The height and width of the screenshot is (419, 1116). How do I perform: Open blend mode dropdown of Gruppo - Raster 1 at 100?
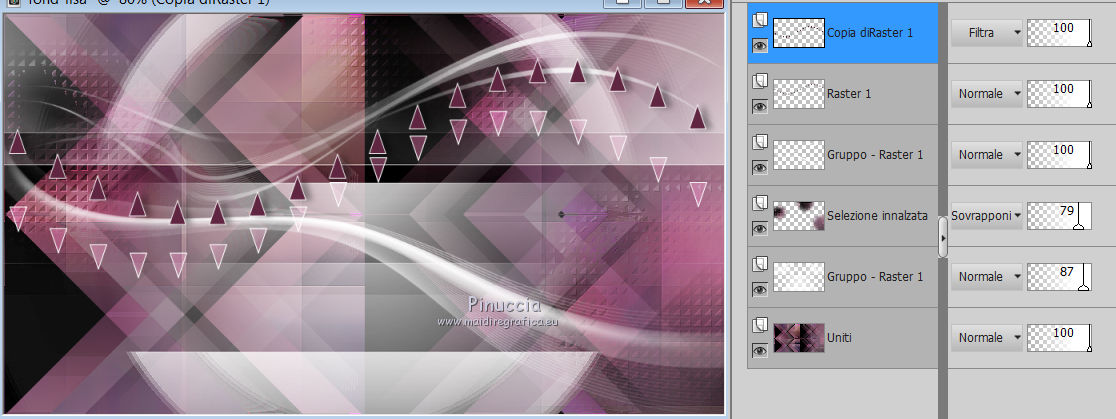click(x=986, y=154)
